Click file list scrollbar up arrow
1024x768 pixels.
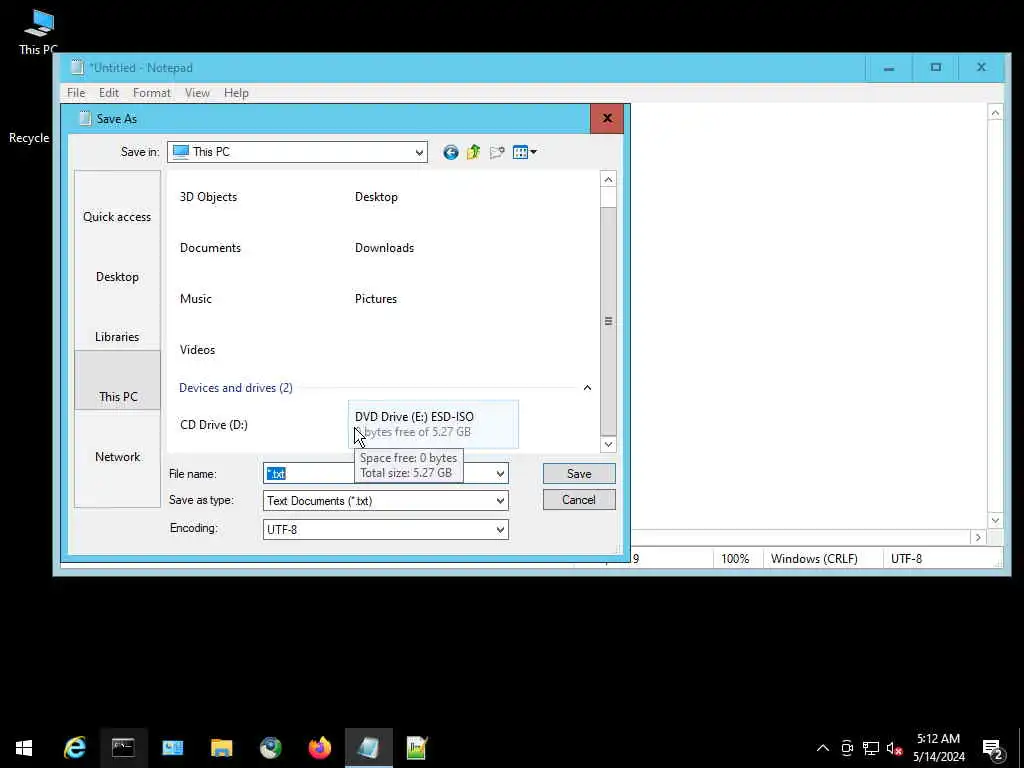pos(608,180)
